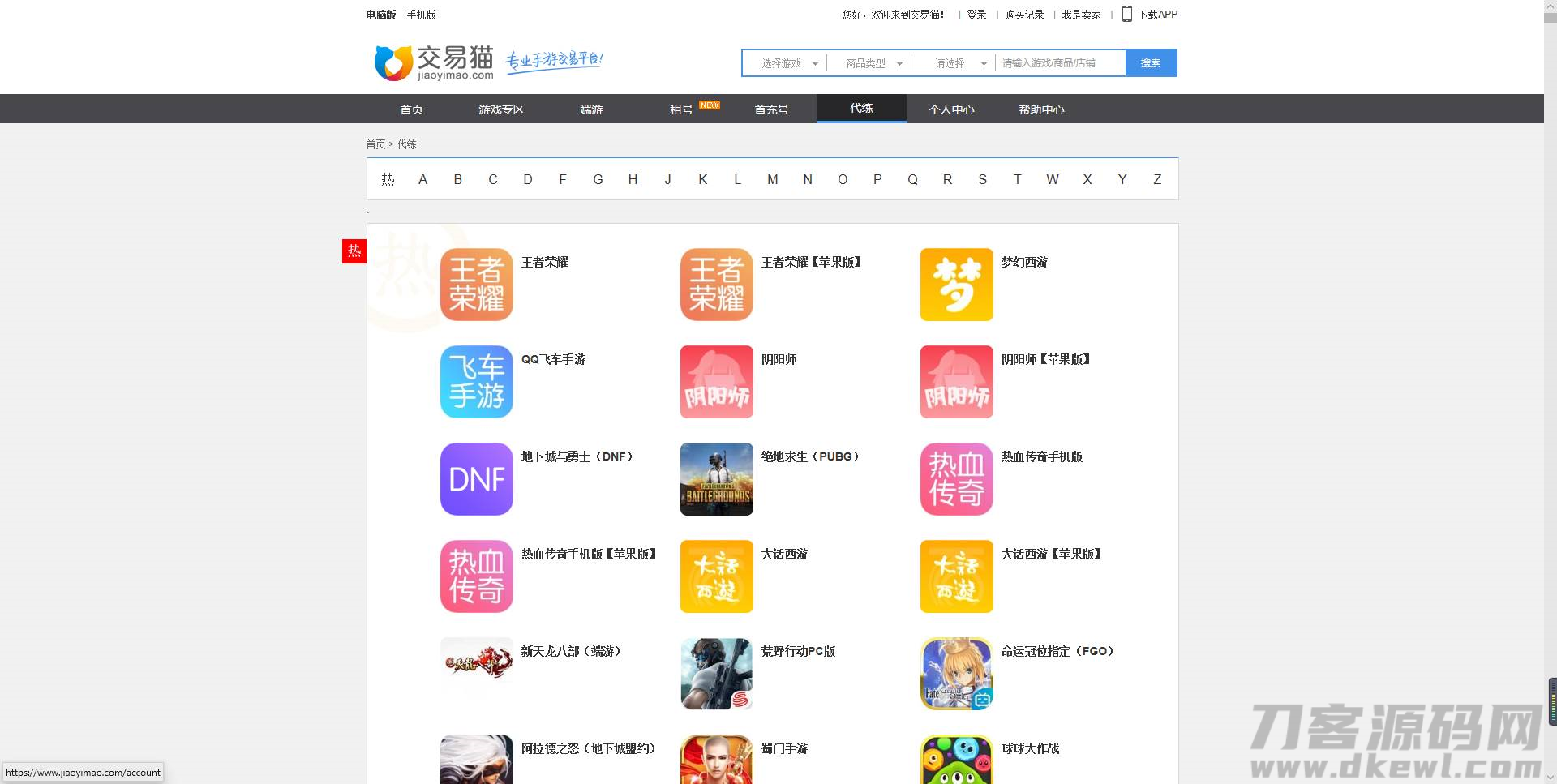Screen dimensions: 1557x784
Task: Filter games by the 热 index
Action: (x=388, y=179)
